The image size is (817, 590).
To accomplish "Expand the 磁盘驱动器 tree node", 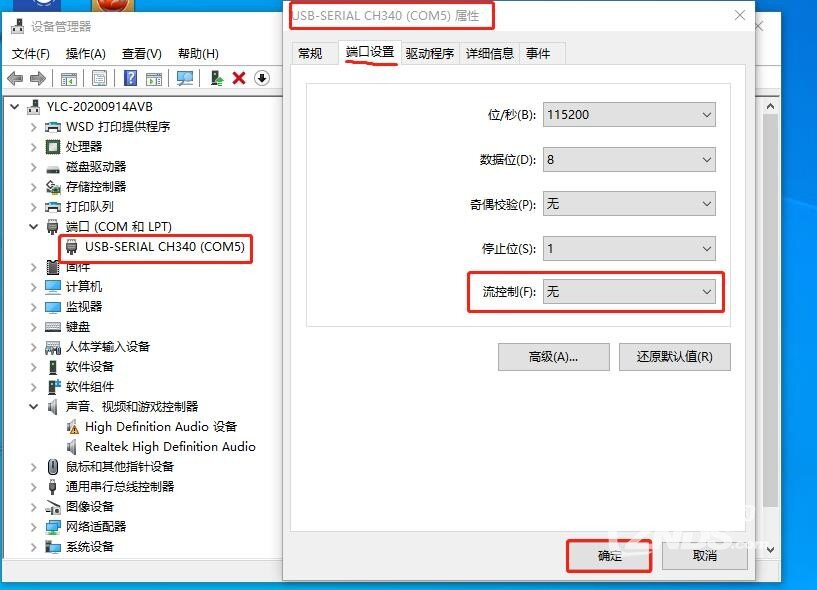I will coord(33,167).
